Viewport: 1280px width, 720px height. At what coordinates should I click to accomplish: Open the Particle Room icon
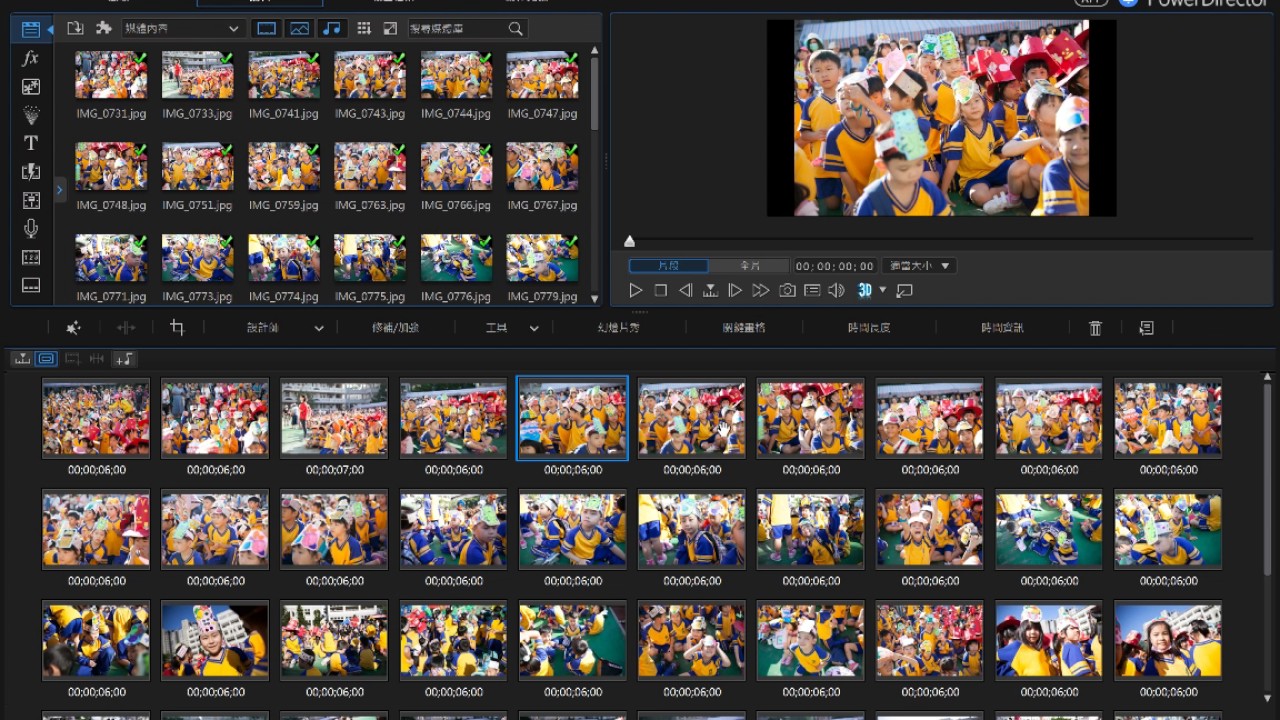coord(31,115)
